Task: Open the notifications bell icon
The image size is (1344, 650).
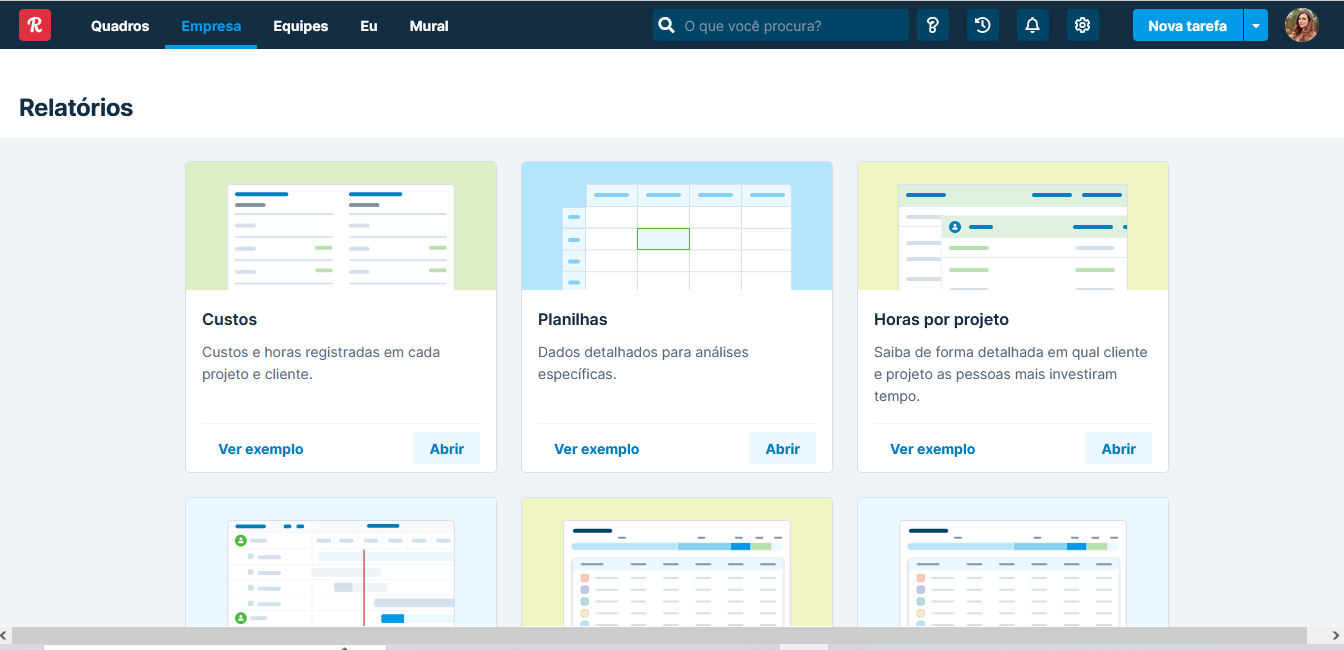Action: [x=1033, y=25]
